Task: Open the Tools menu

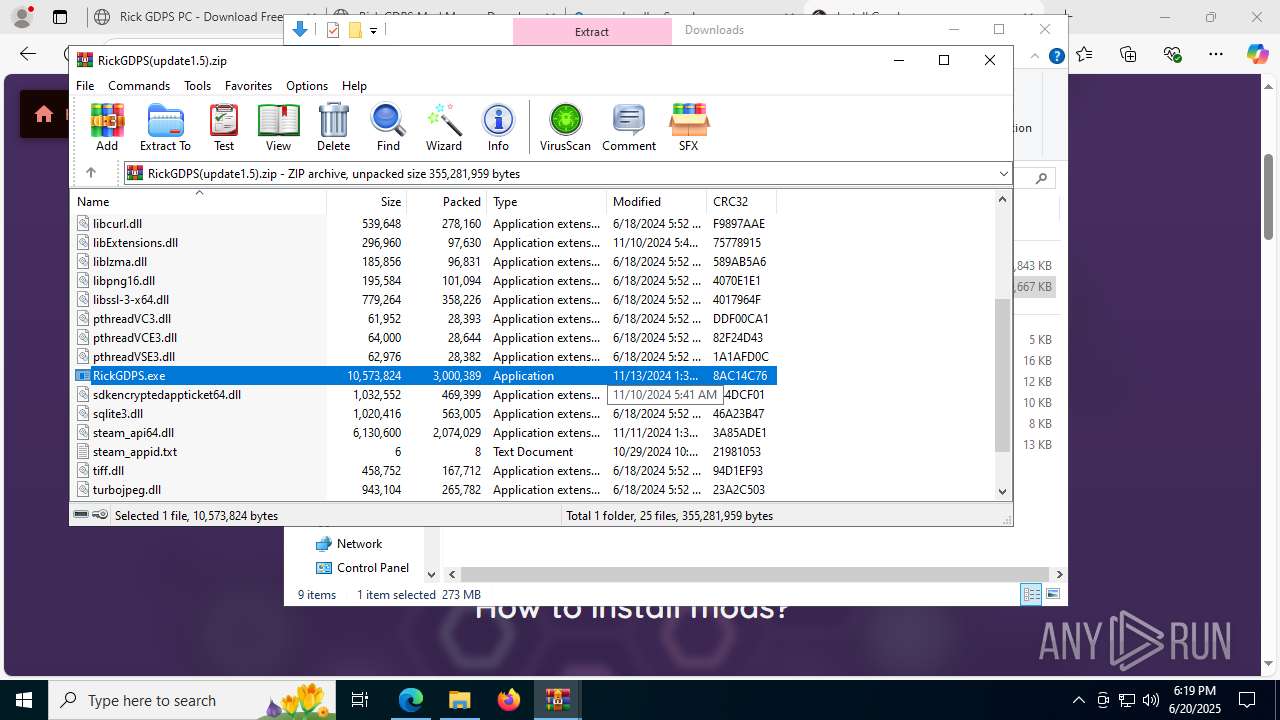Action: pyautogui.click(x=197, y=86)
